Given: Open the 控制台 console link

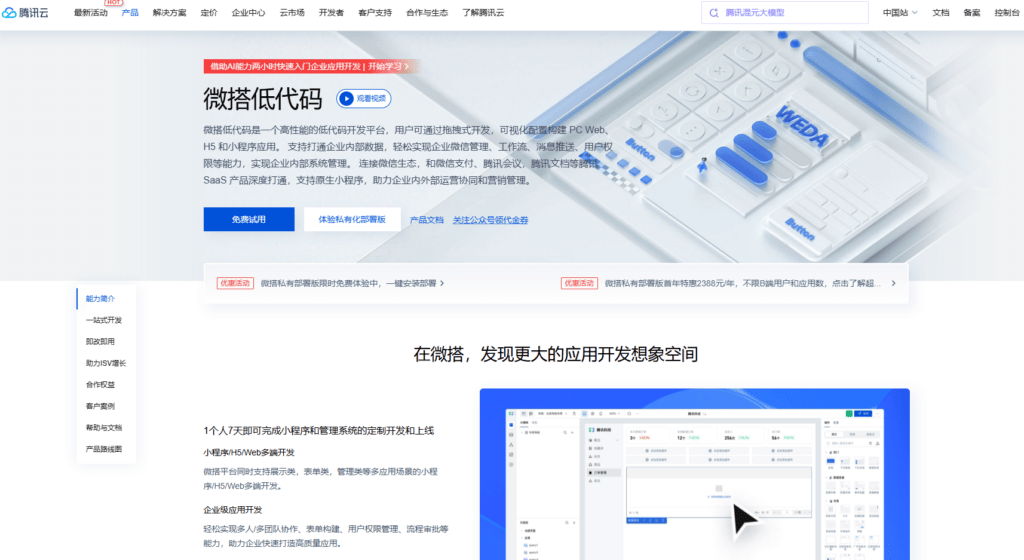Looking at the screenshot, I should tap(1006, 13).
